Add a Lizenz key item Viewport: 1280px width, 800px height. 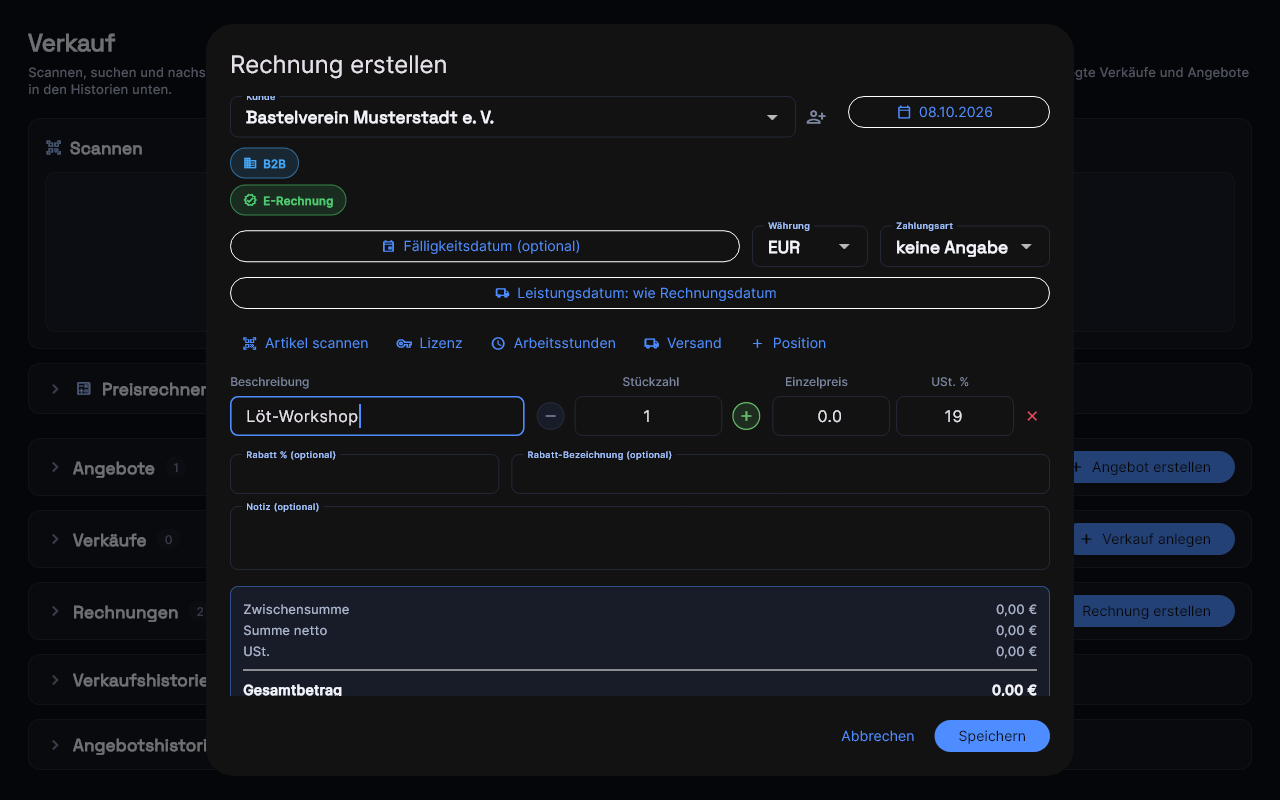pos(429,343)
